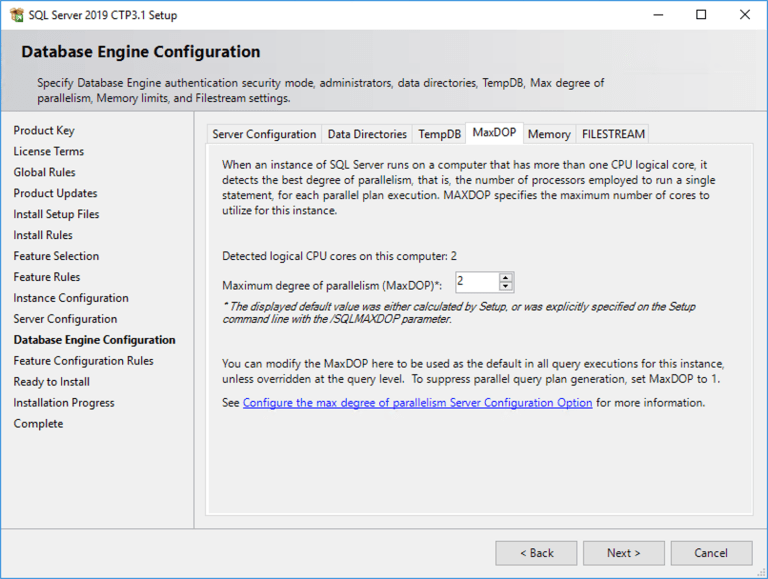Maximize the setup window
The height and width of the screenshot is (579, 768).
(701, 15)
